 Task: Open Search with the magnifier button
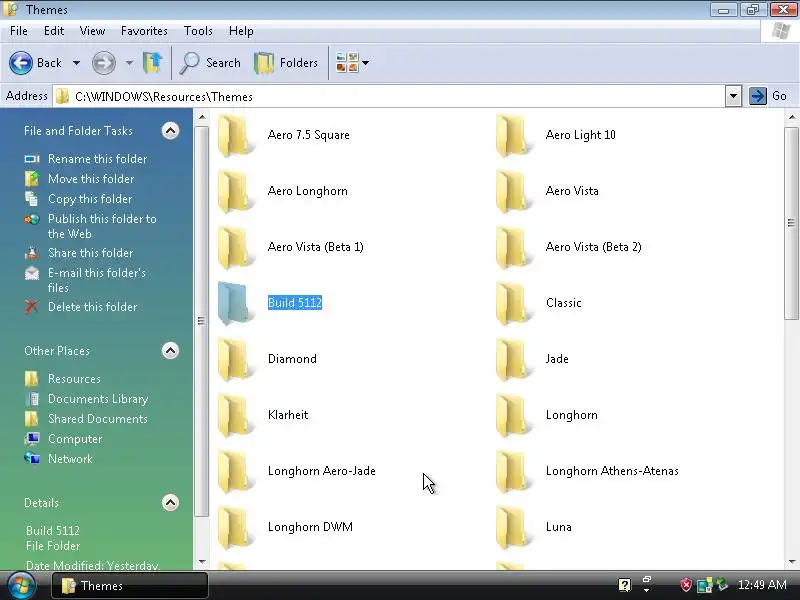click(210, 63)
